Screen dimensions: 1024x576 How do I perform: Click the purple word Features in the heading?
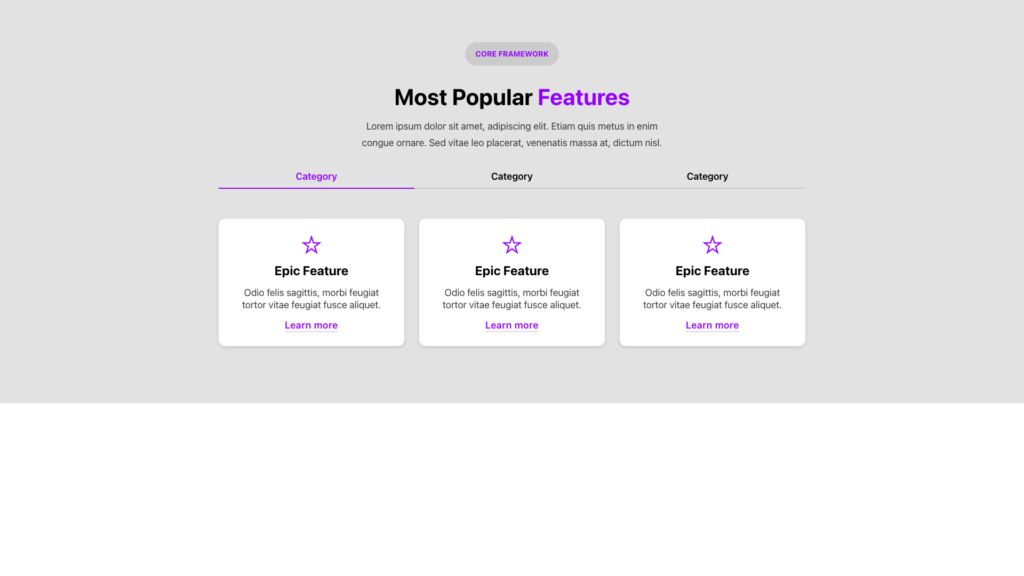click(x=583, y=98)
